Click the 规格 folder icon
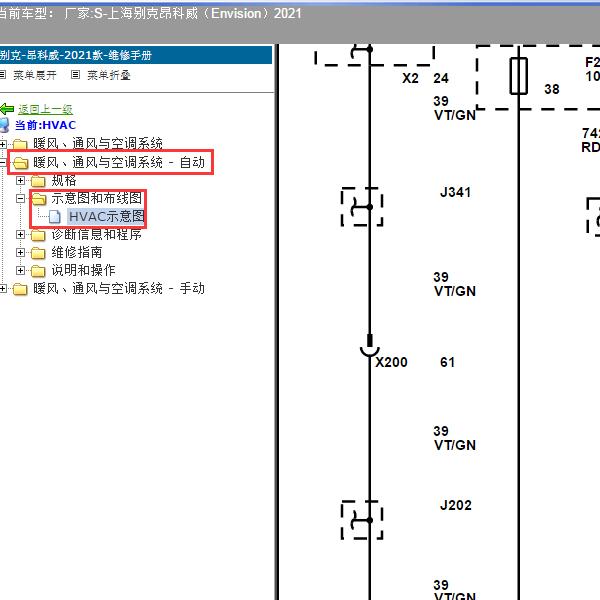 point(38,181)
